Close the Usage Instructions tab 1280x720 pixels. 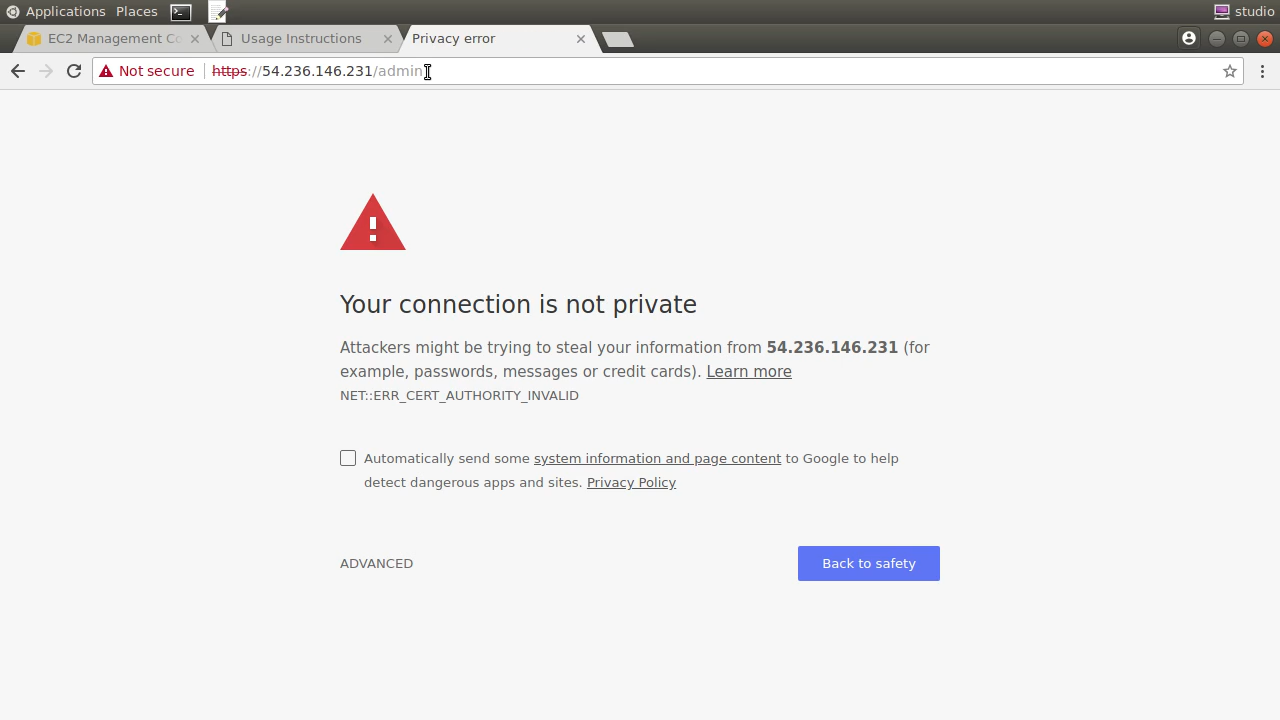pyautogui.click(x=388, y=38)
